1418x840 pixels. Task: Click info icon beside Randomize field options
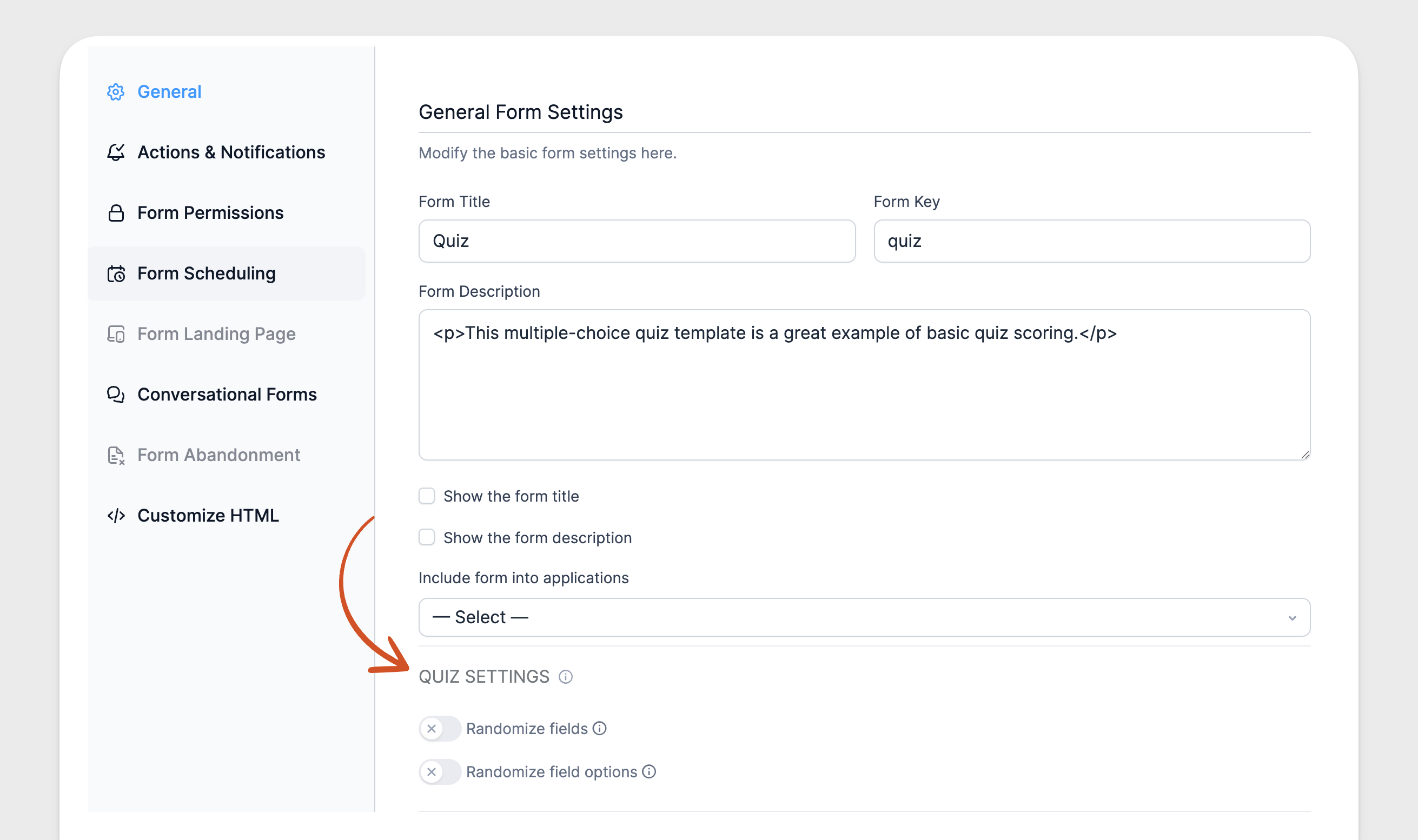tap(649, 771)
